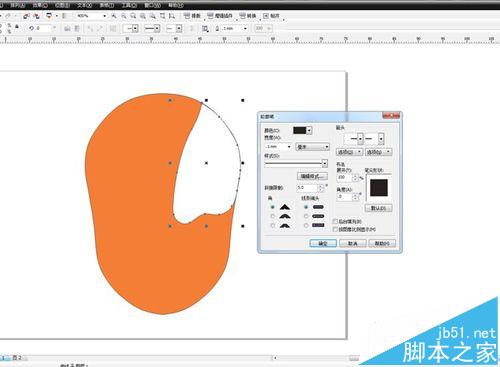Click the 默认 (Default) button in dialog
The height and width of the screenshot is (367, 500).
378,208
